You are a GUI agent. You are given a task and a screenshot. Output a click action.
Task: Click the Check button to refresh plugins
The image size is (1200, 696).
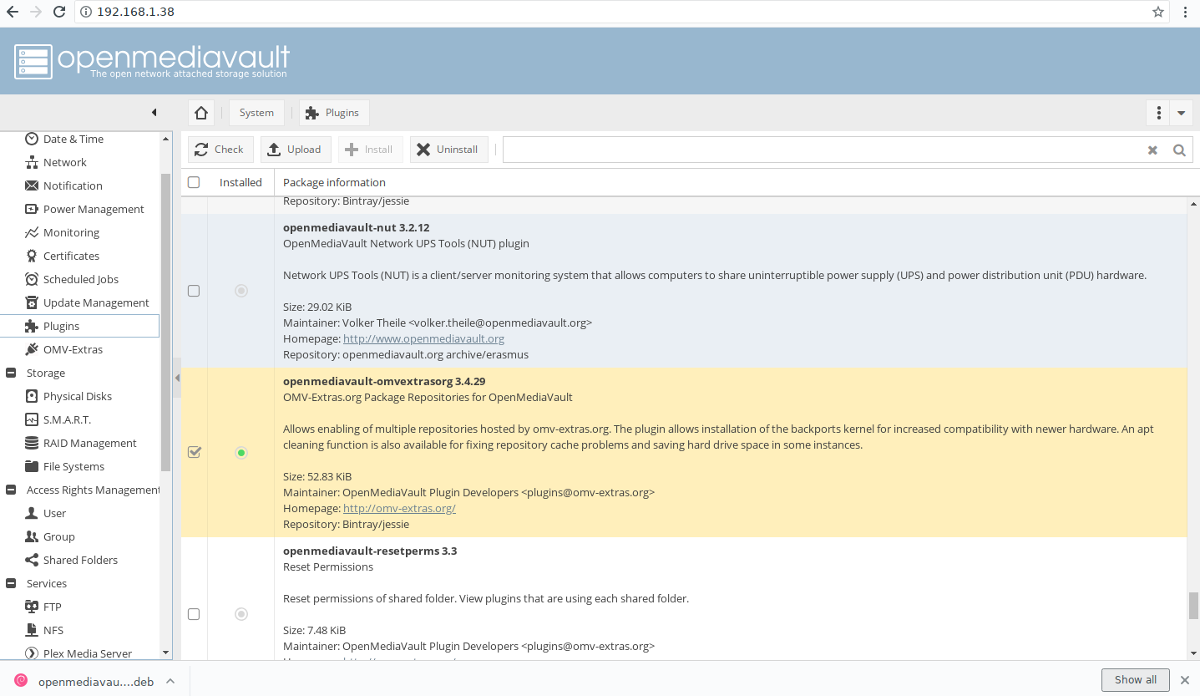point(219,149)
